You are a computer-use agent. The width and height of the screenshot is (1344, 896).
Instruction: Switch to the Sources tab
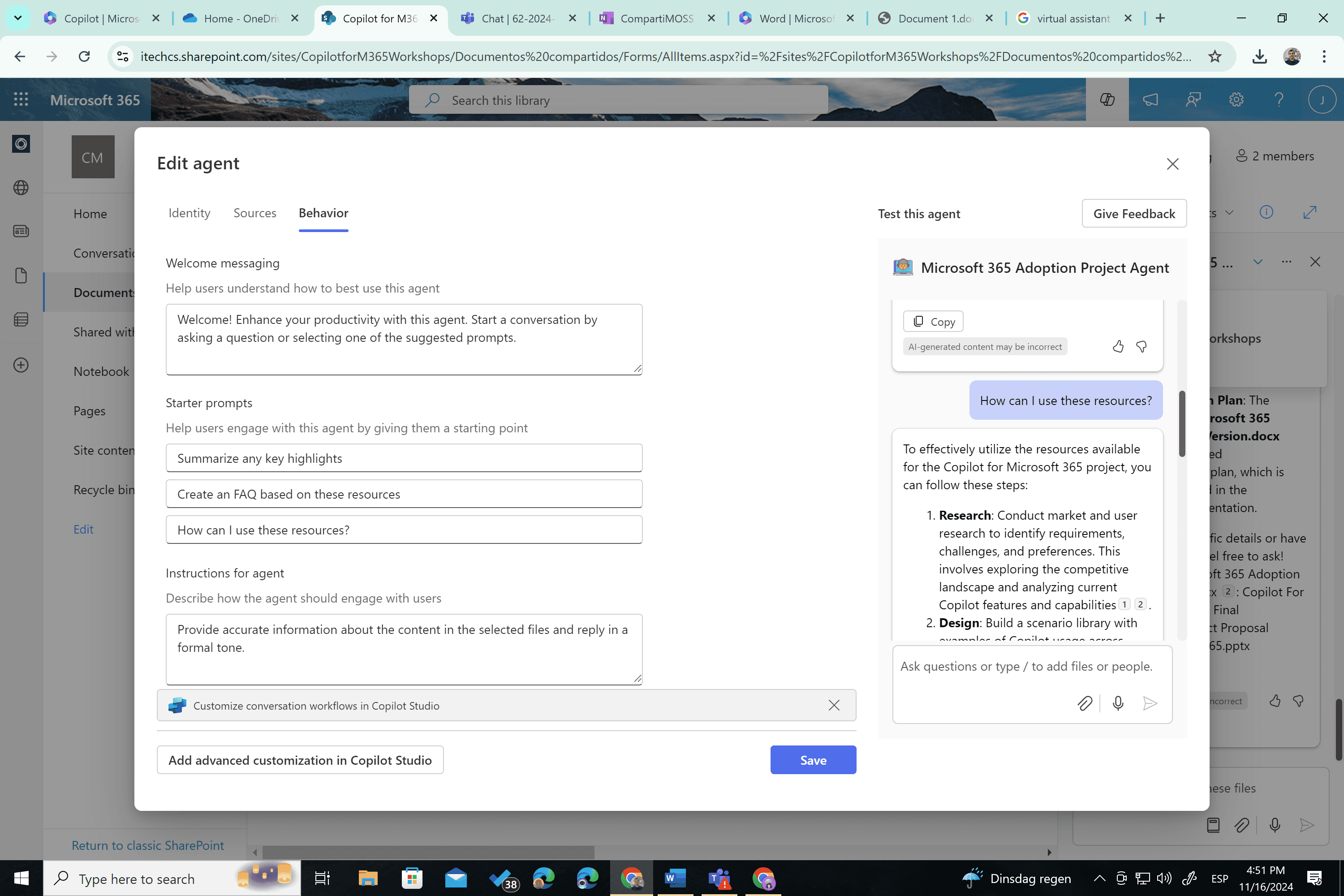point(254,213)
